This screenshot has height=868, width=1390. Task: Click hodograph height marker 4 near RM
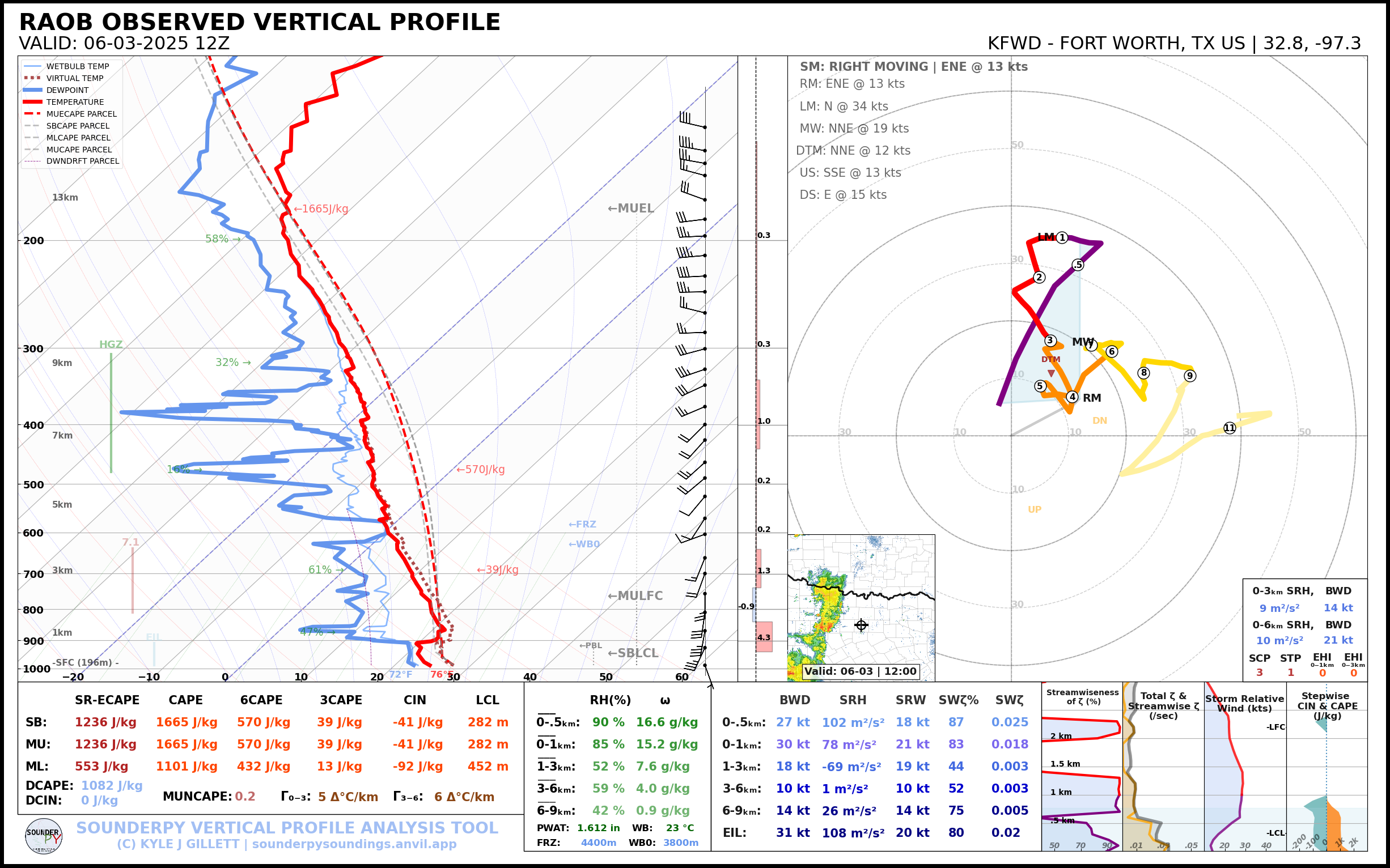[x=1072, y=397]
